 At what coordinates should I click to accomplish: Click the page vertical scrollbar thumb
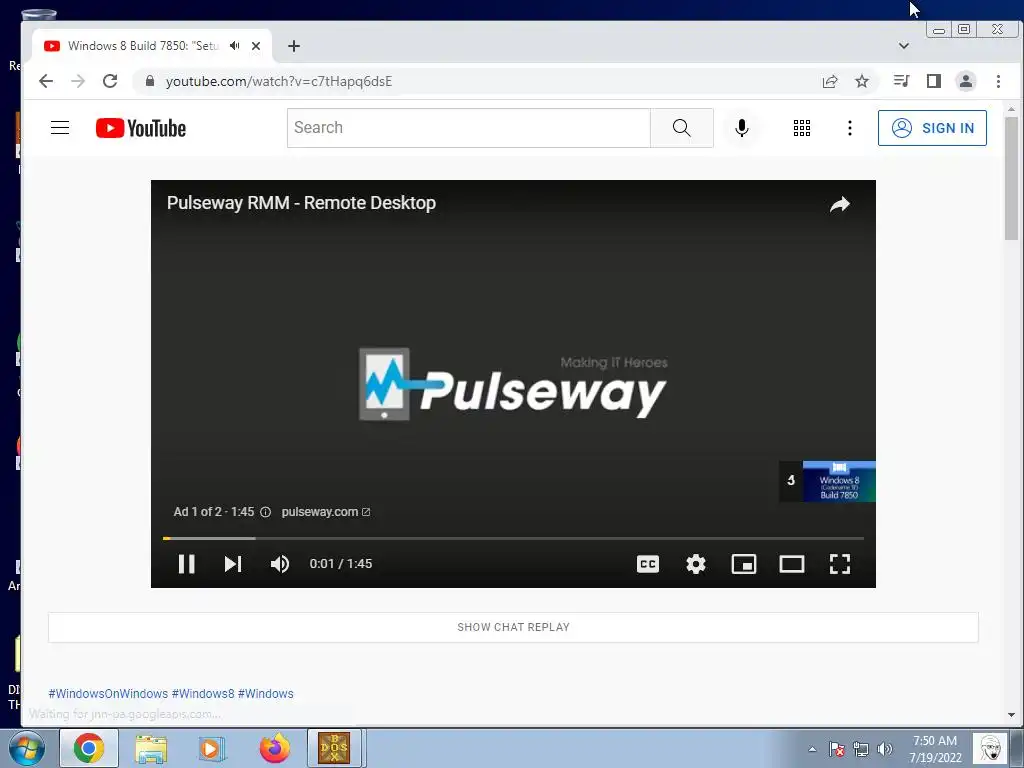pos(1011,178)
